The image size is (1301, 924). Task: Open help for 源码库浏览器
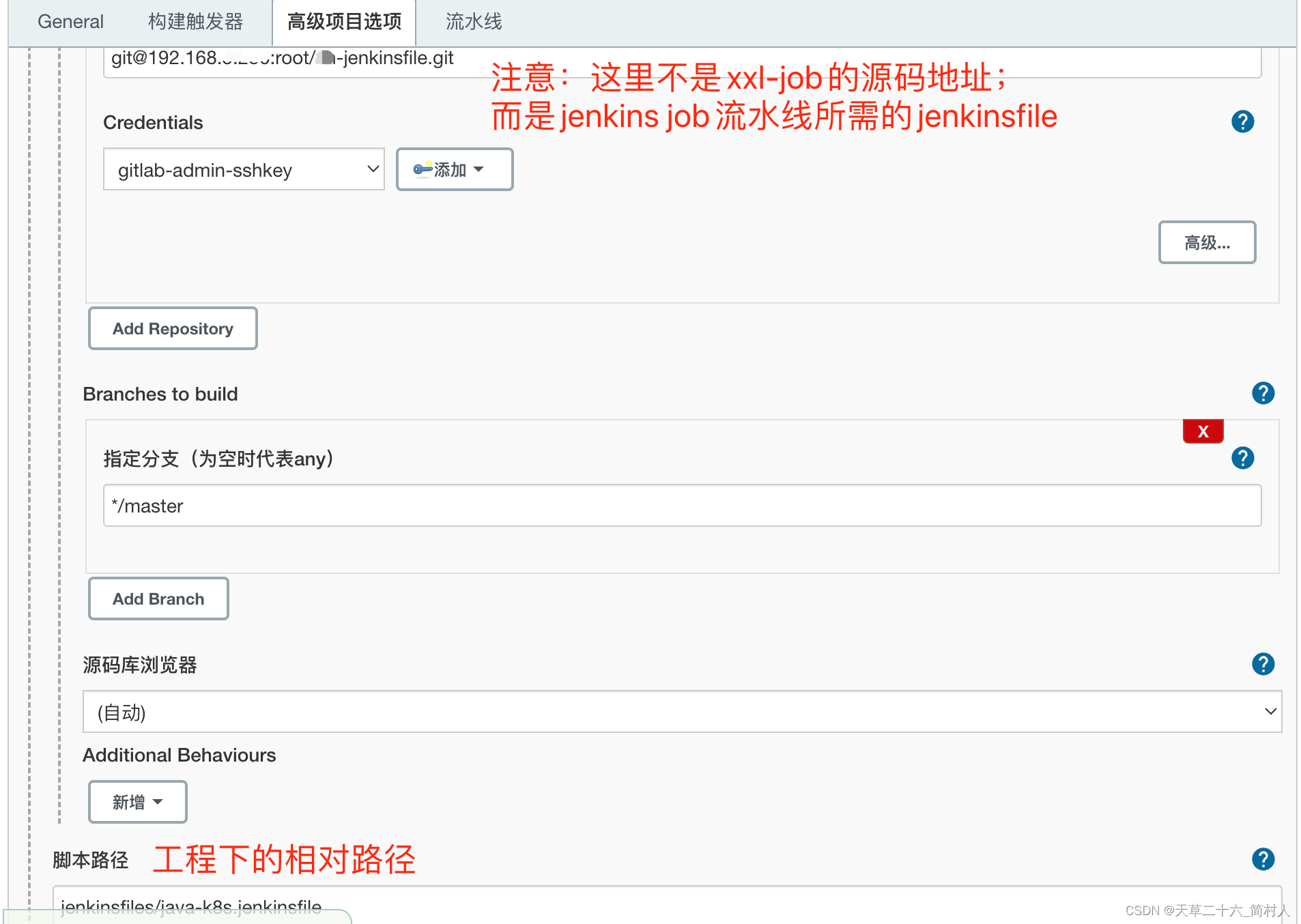tap(1262, 664)
